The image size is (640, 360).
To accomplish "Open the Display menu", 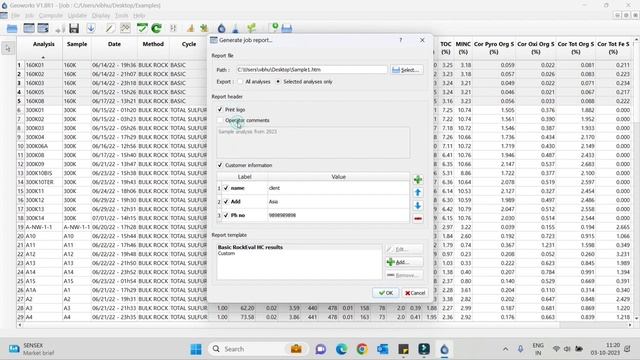I will [101, 16].
